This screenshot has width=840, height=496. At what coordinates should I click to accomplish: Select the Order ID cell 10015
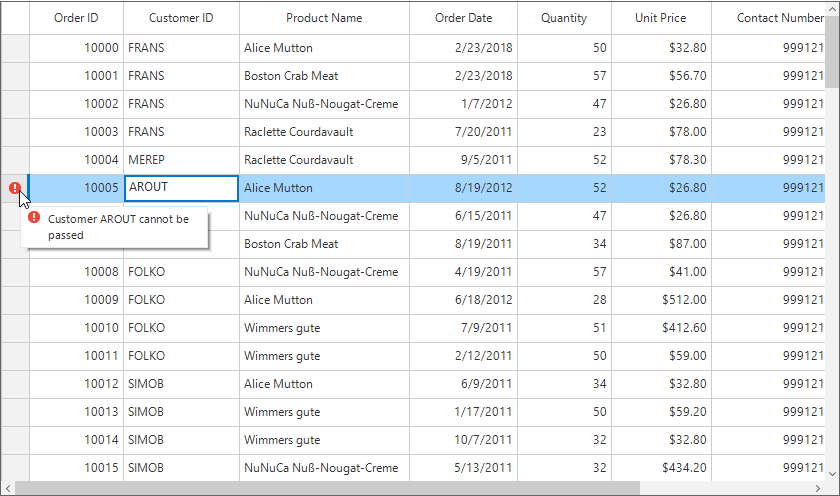tap(77, 468)
